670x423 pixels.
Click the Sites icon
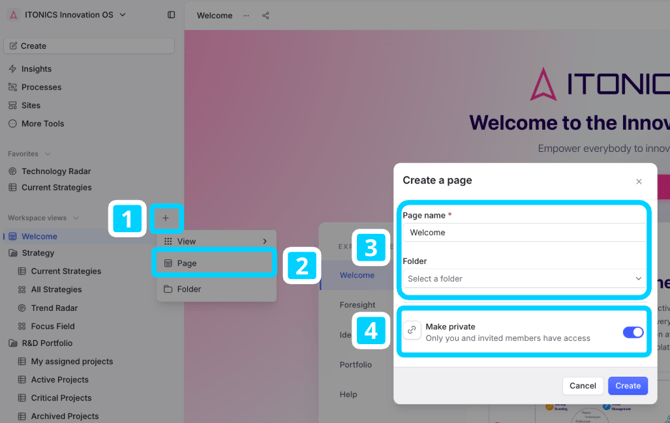12,106
